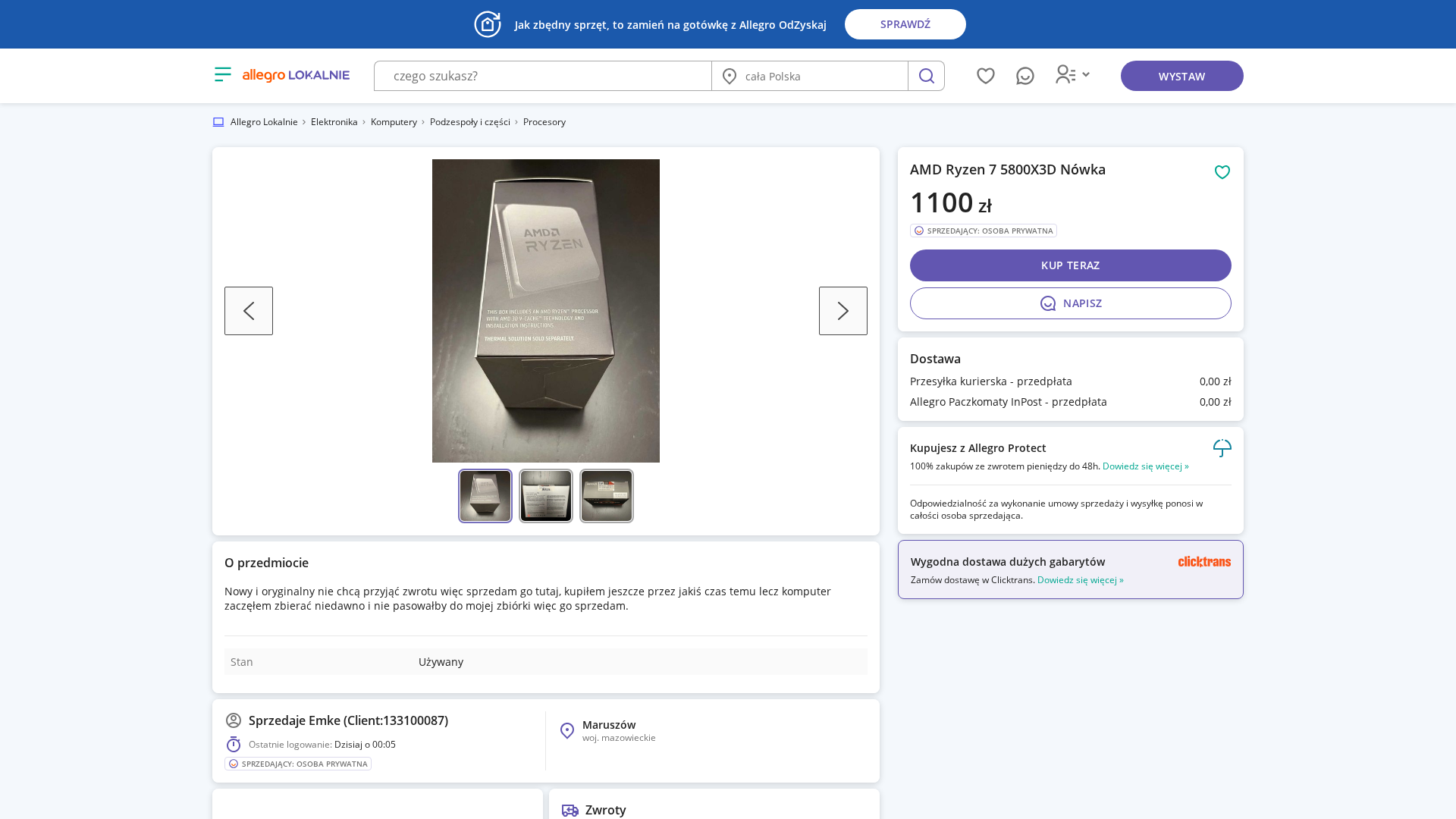
Task: Click the Zwroty delivery truck icon
Action: pos(570,811)
